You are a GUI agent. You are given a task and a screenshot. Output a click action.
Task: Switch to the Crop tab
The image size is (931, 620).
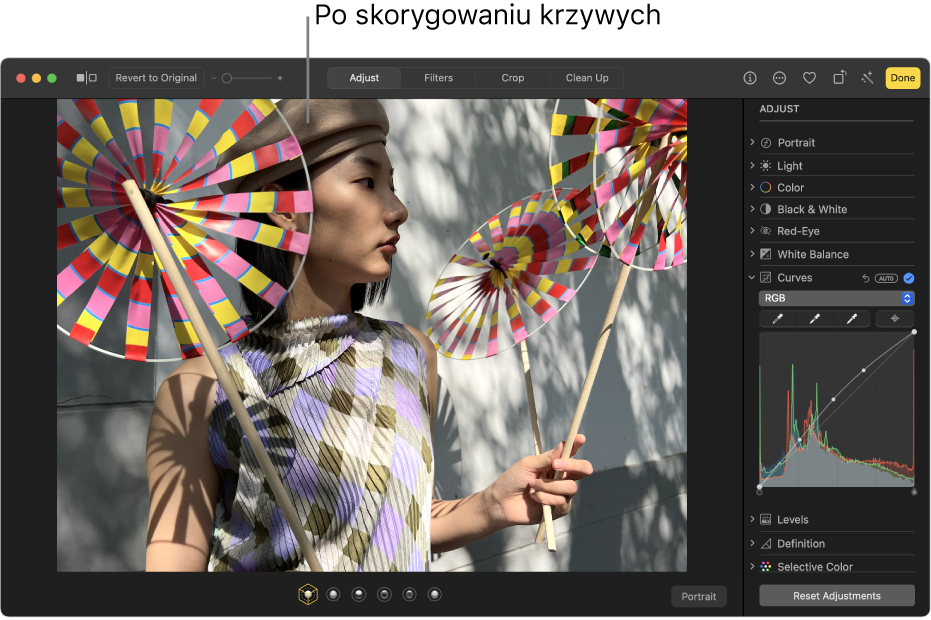[x=512, y=78]
